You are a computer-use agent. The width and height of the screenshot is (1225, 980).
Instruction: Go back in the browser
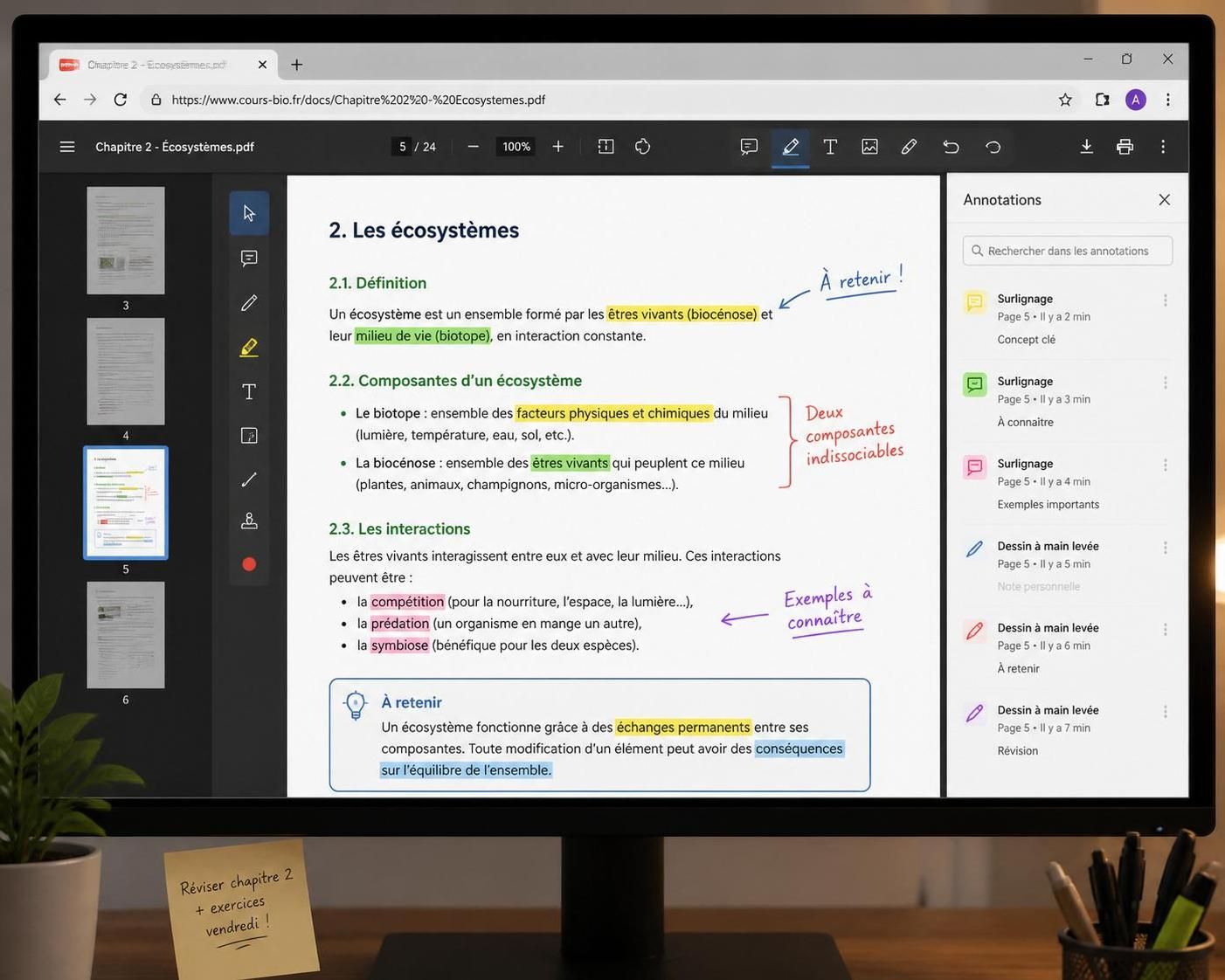pos(59,100)
